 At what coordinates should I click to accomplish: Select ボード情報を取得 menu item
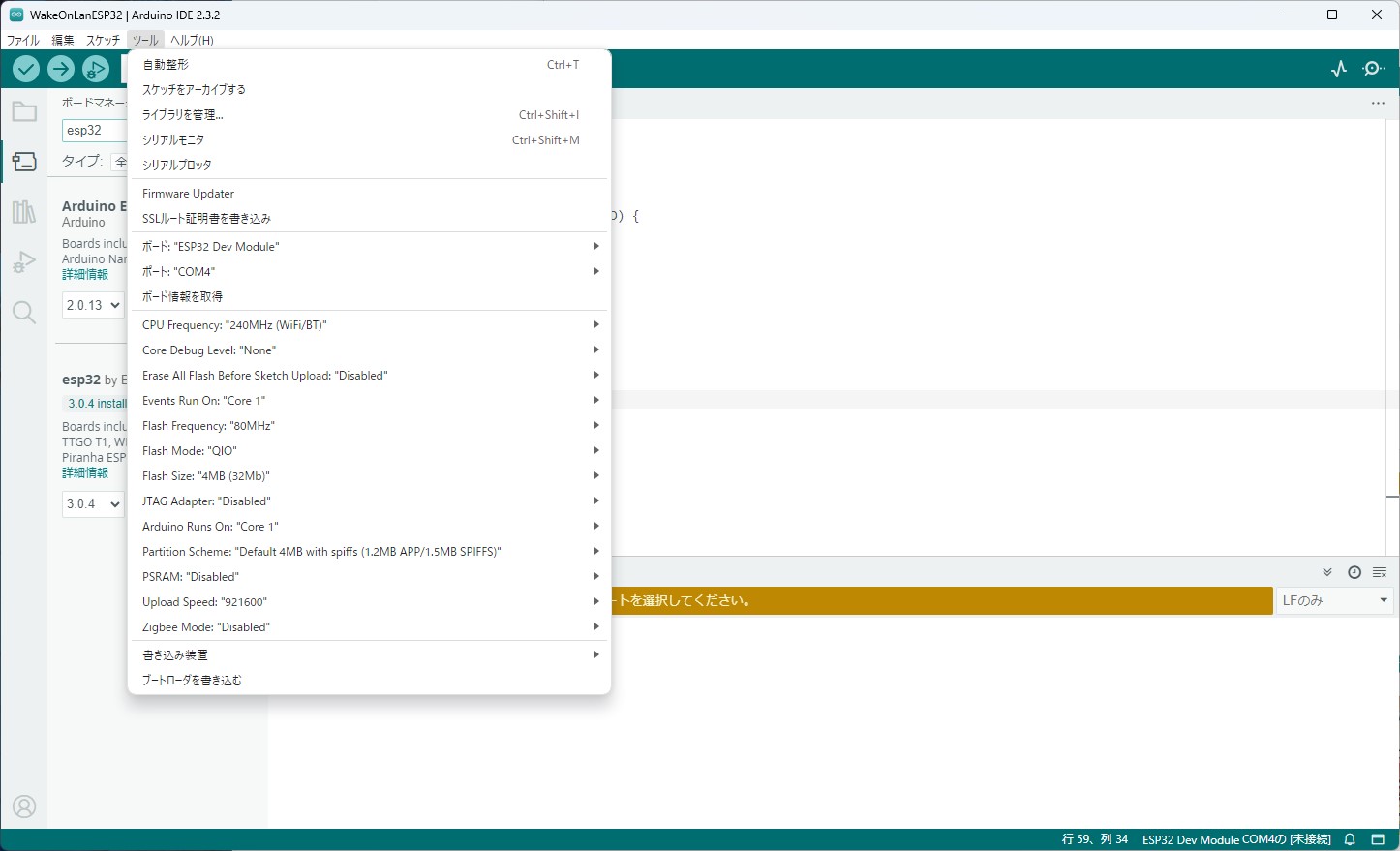(369, 297)
